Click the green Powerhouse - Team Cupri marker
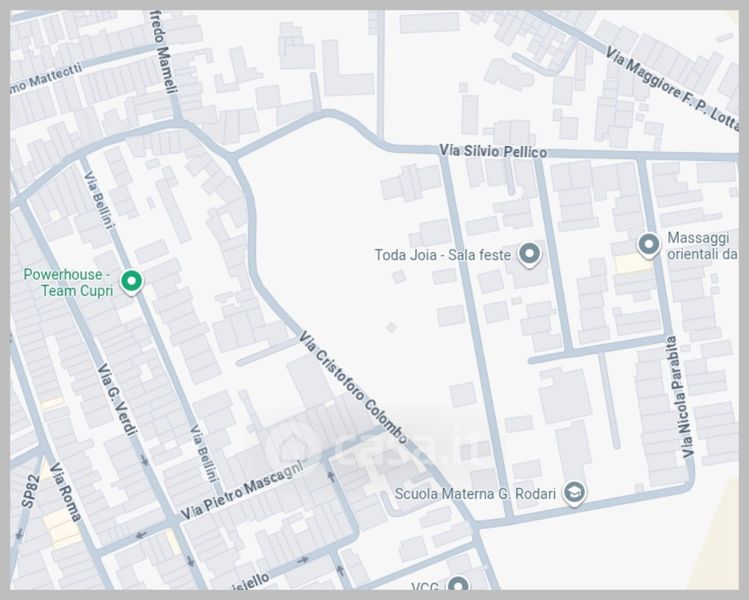749x600 pixels. pyautogui.click(x=130, y=282)
